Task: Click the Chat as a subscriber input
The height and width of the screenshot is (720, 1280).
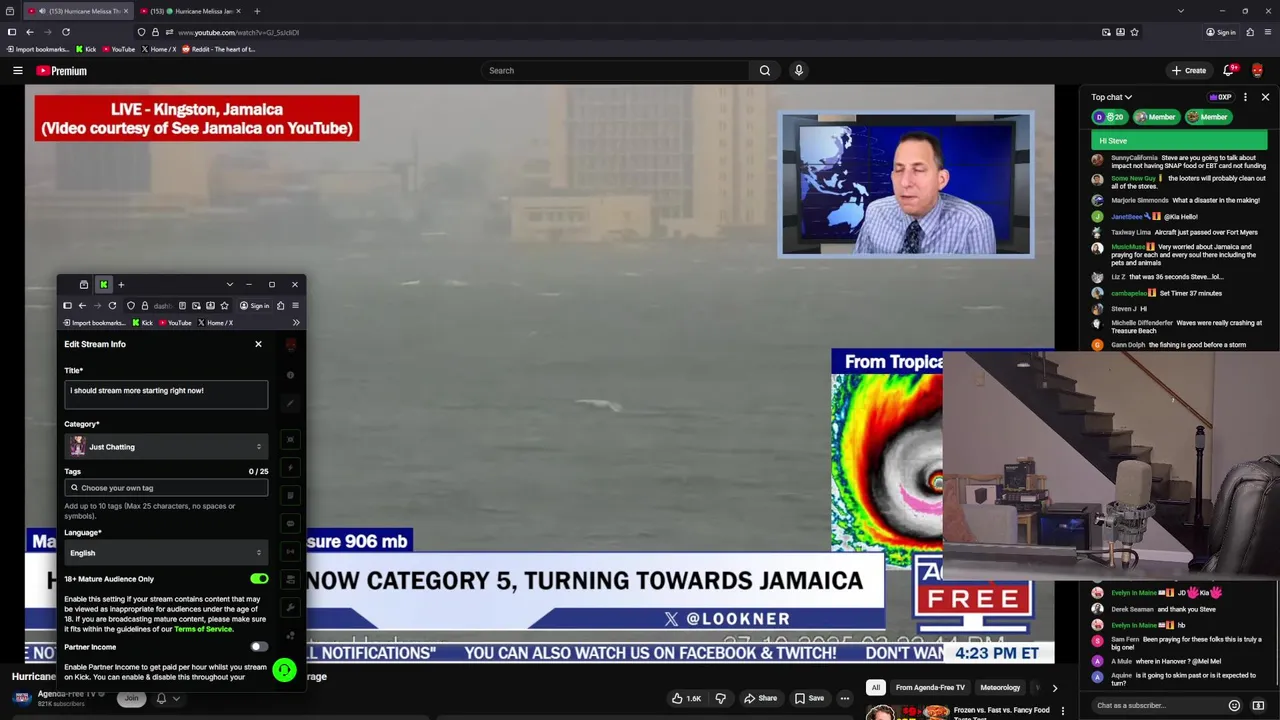Action: [1156, 705]
